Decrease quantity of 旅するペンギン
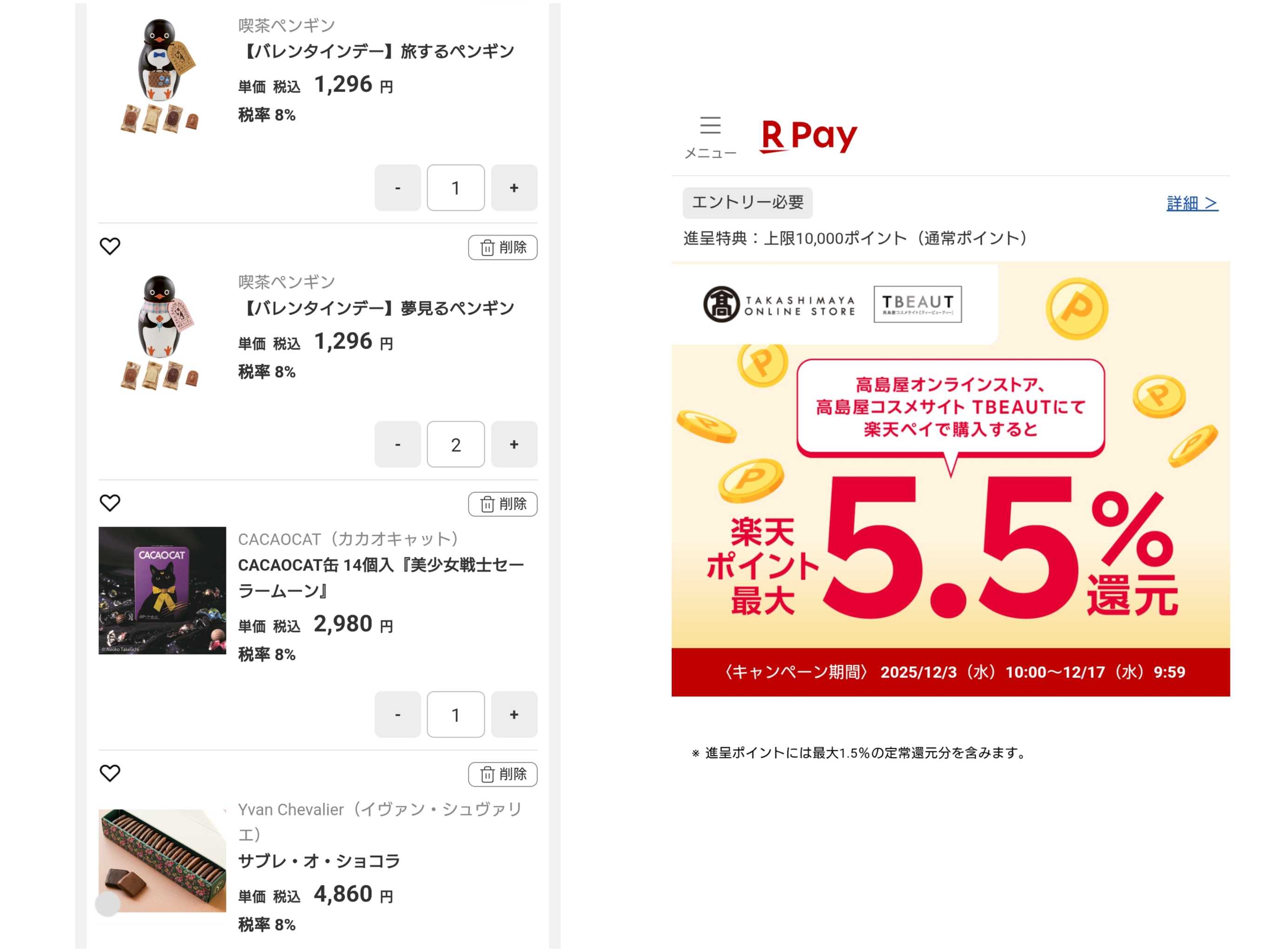The image size is (1269, 952). point(397,188)
